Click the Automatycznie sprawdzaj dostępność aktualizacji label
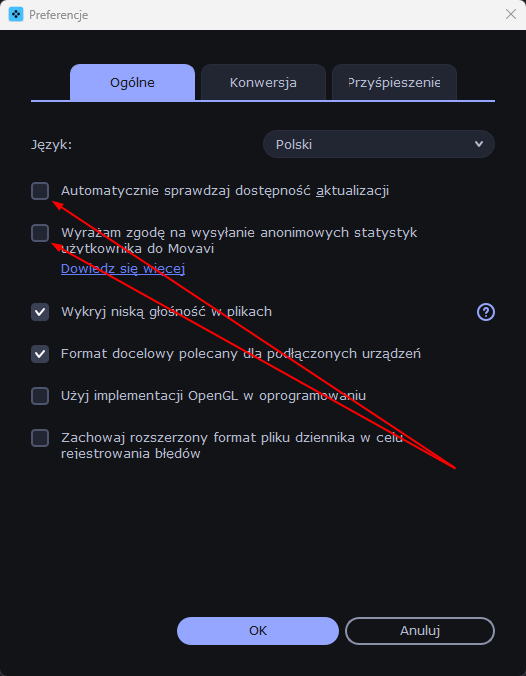526x676 pixels. pos(225,191)
